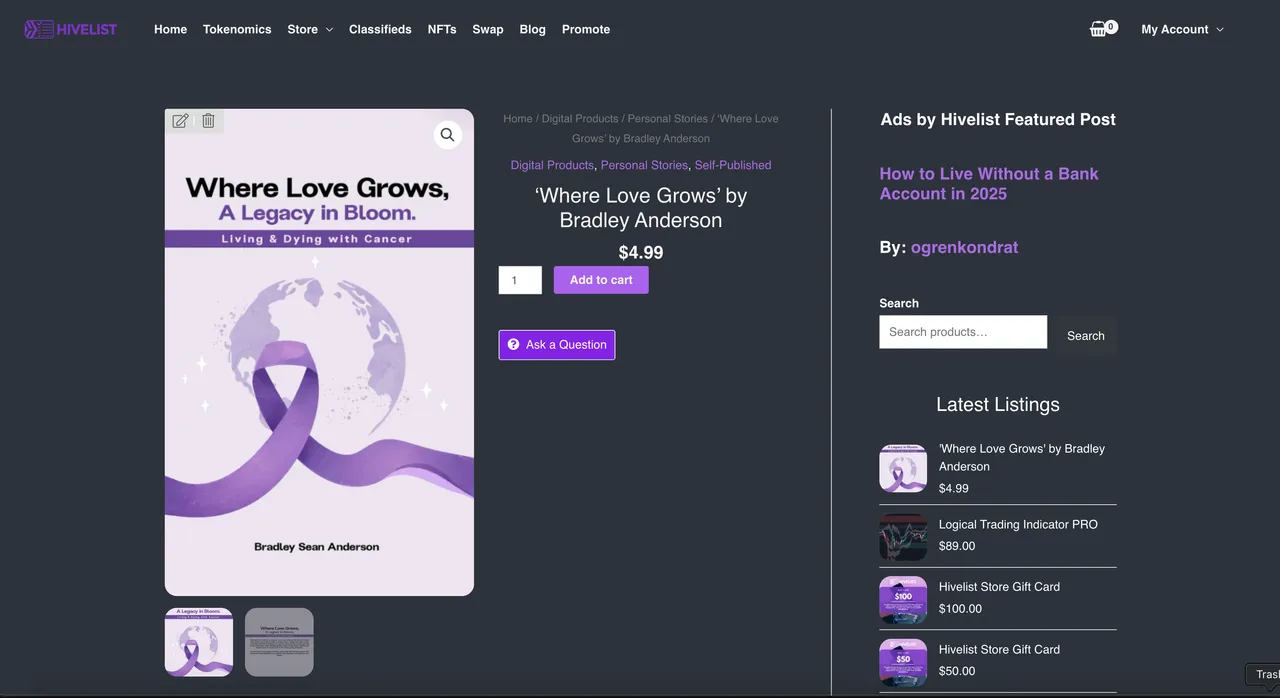The height and width of the screenshot is (698, 1280).
Task: Click the 'Where Love Grows' listing thumbnail
Action: click(x=903, y=468)
